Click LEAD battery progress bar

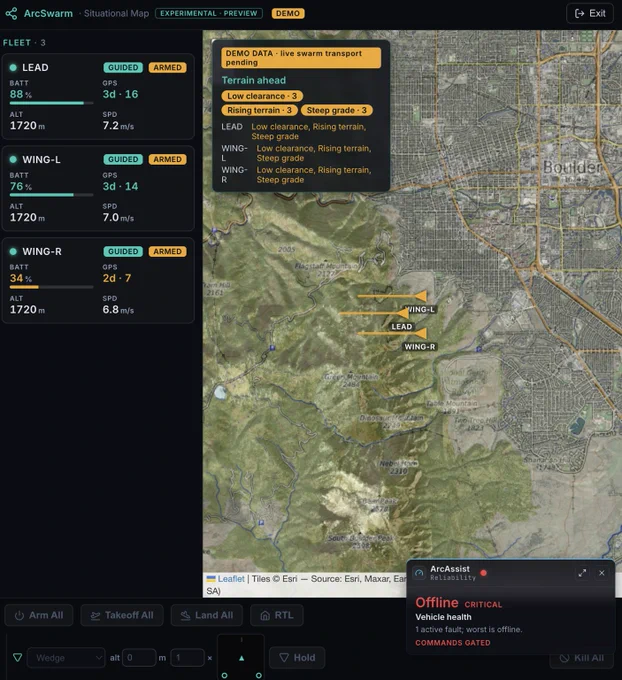pyautogui.click(x=51, y=103)
